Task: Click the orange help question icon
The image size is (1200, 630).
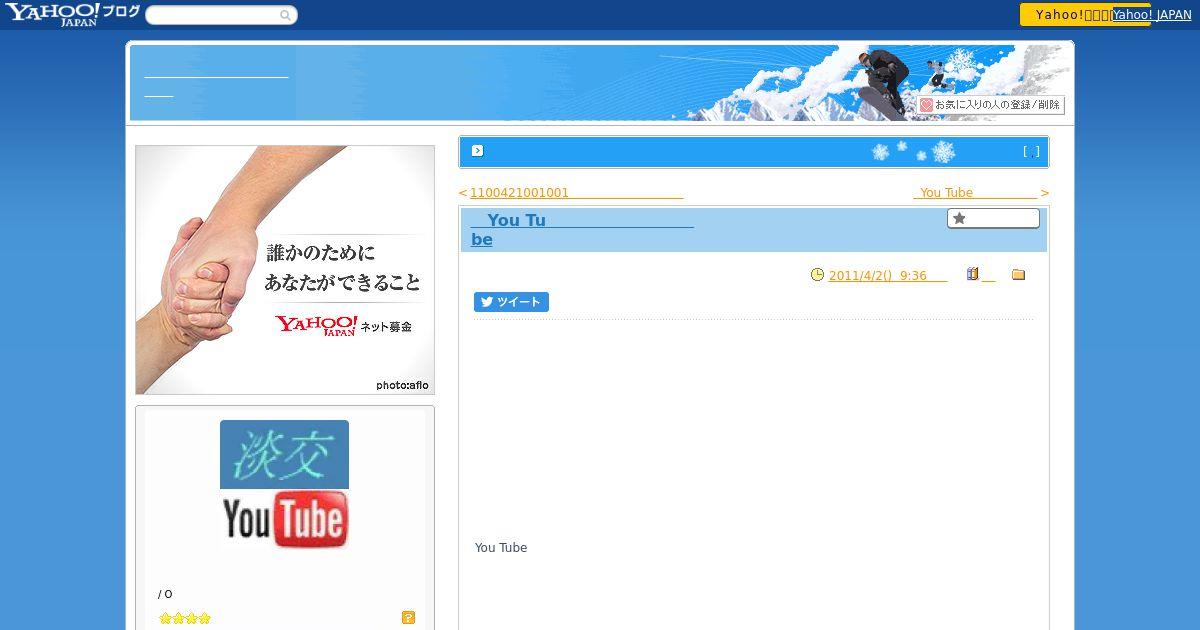Action: (408, 617)
